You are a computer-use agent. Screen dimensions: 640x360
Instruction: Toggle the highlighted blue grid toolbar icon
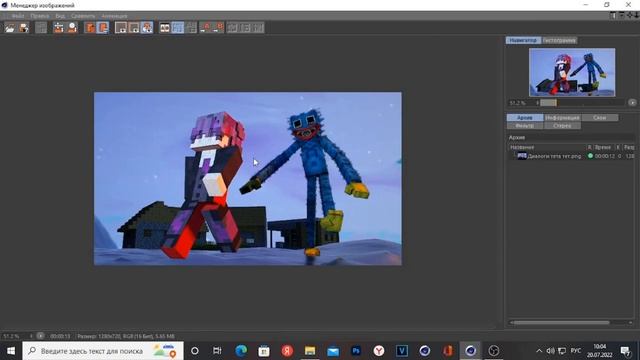coord(178,28)
